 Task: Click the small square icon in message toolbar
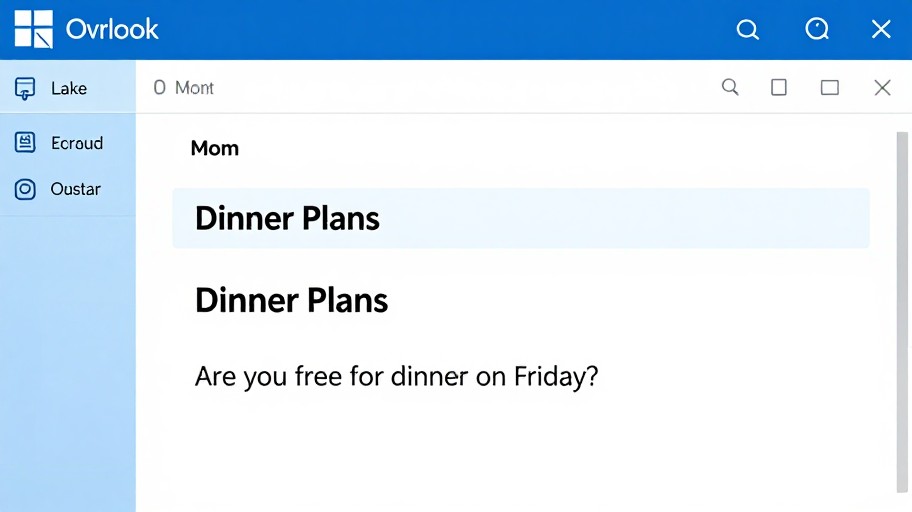click(x=779, y=88)
